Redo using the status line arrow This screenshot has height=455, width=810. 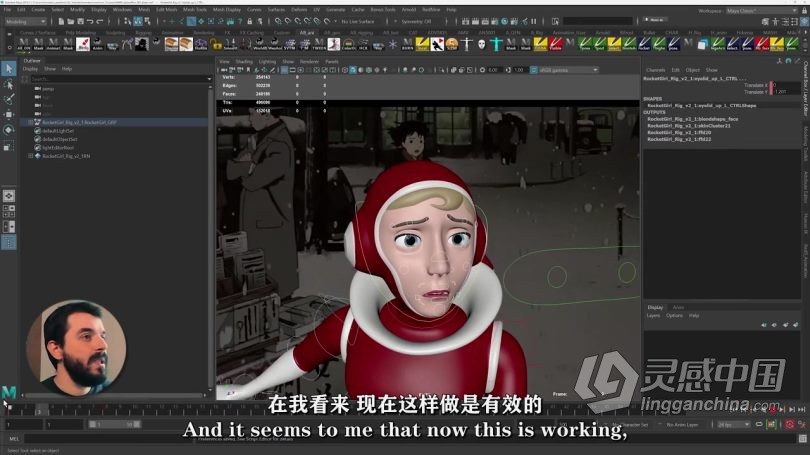point(100,21)
